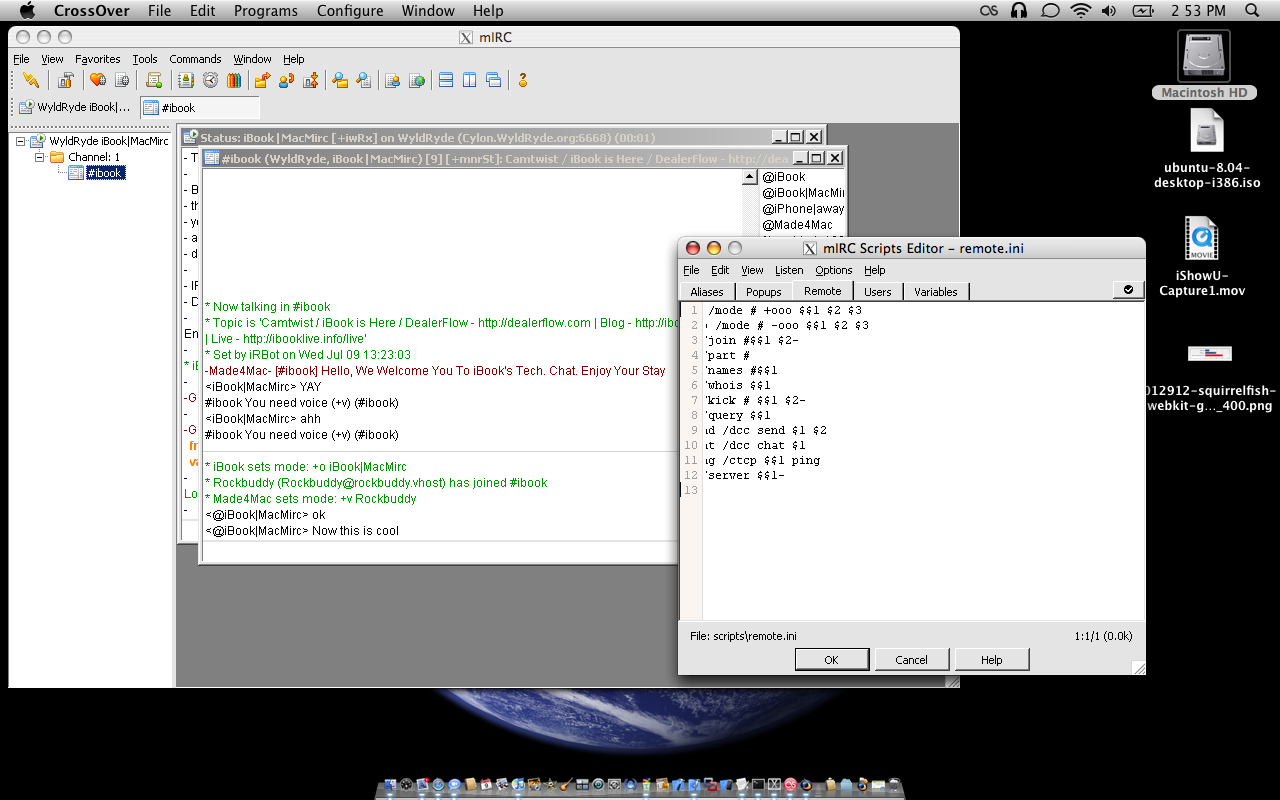This screenshot has height=800, width=1280.
Task: Launch Scripts Editor scroll icon in toolbar
Action: 154,80
